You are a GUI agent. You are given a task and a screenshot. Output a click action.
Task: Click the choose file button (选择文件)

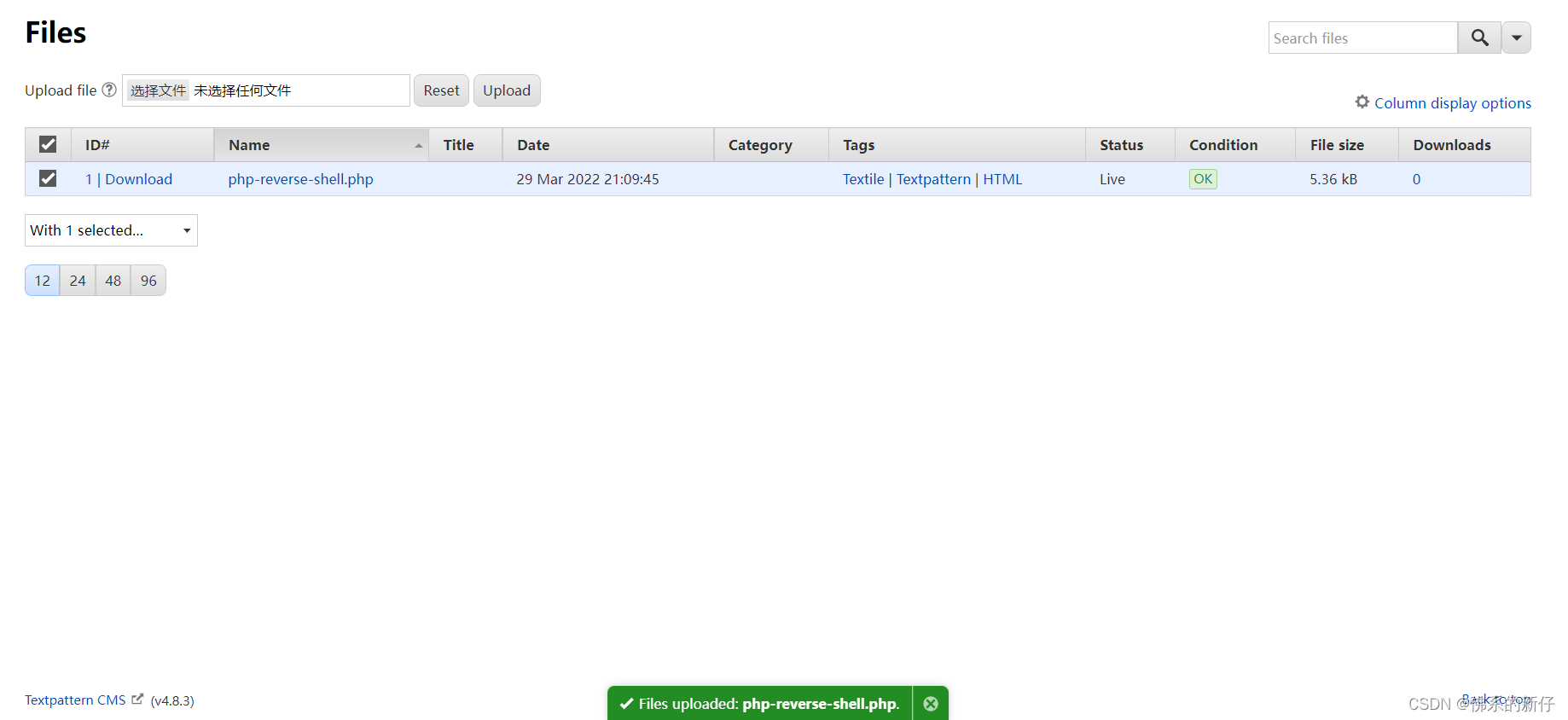[x=158, y=90]
